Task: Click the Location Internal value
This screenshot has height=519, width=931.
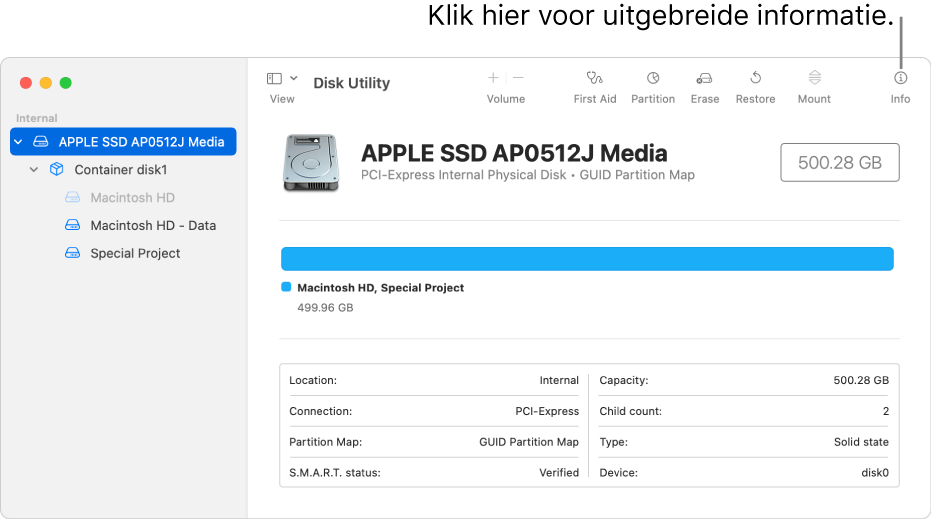Action: pyautogui.click(x=559, y=380)
